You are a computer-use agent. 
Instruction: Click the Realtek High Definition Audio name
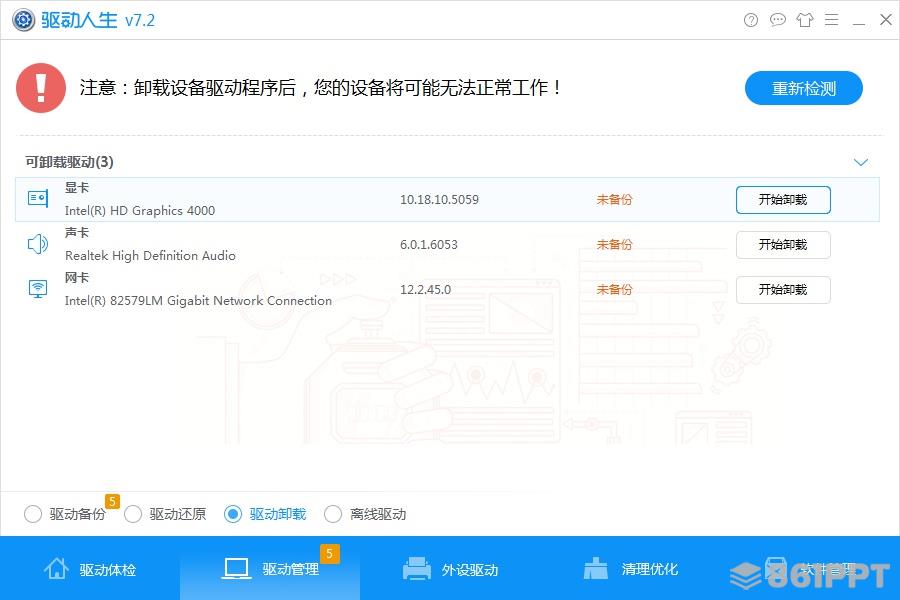pos(150,256)
